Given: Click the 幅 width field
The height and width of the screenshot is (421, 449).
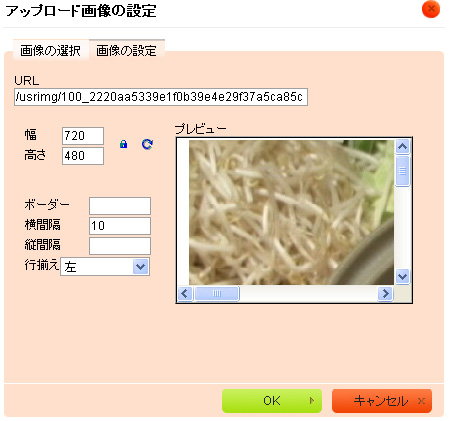Looking at the screenshot, I should 83,136.
